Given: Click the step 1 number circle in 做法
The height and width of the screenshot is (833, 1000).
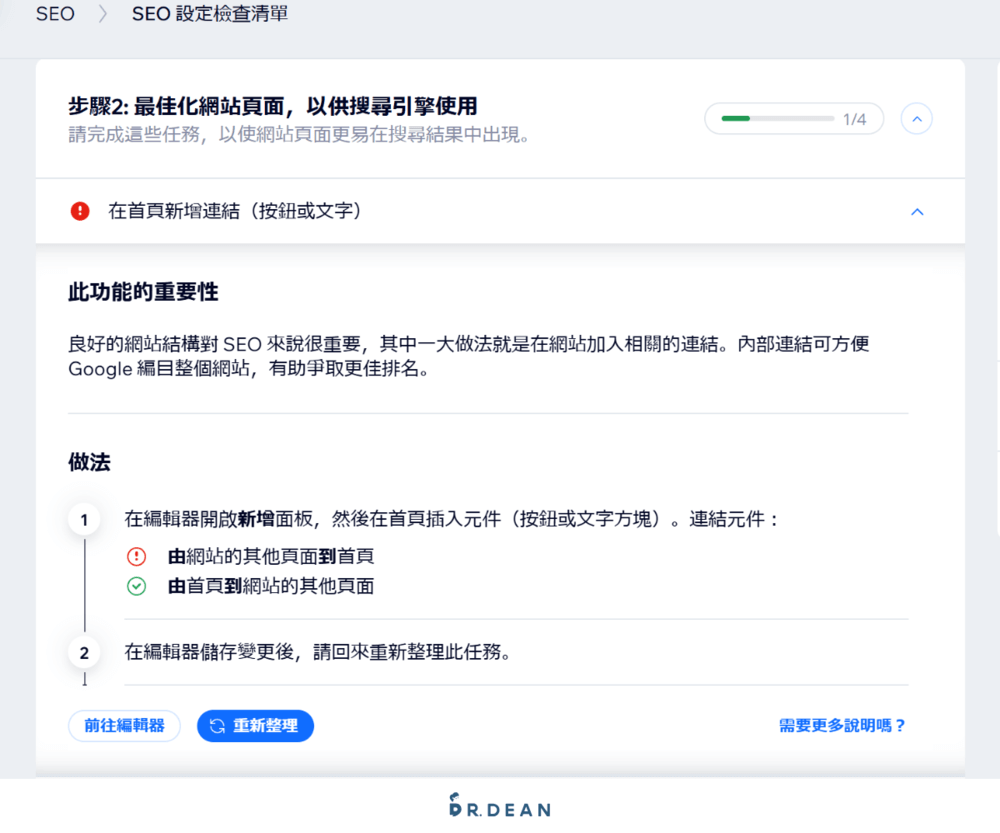Looking at the screenshot, I should click(84, 519).
